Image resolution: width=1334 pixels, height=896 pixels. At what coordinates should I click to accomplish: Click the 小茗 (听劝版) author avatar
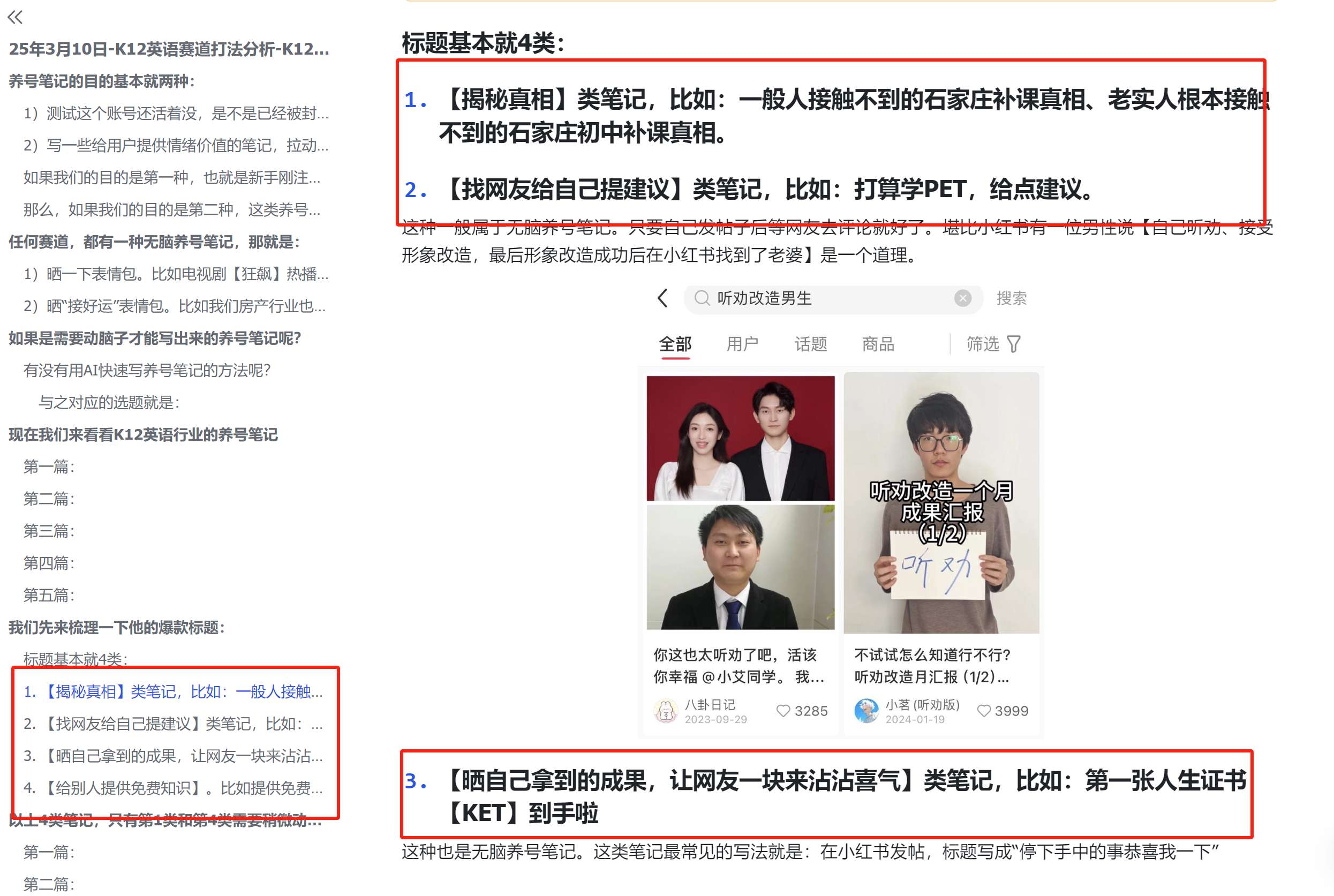point(866,711)
